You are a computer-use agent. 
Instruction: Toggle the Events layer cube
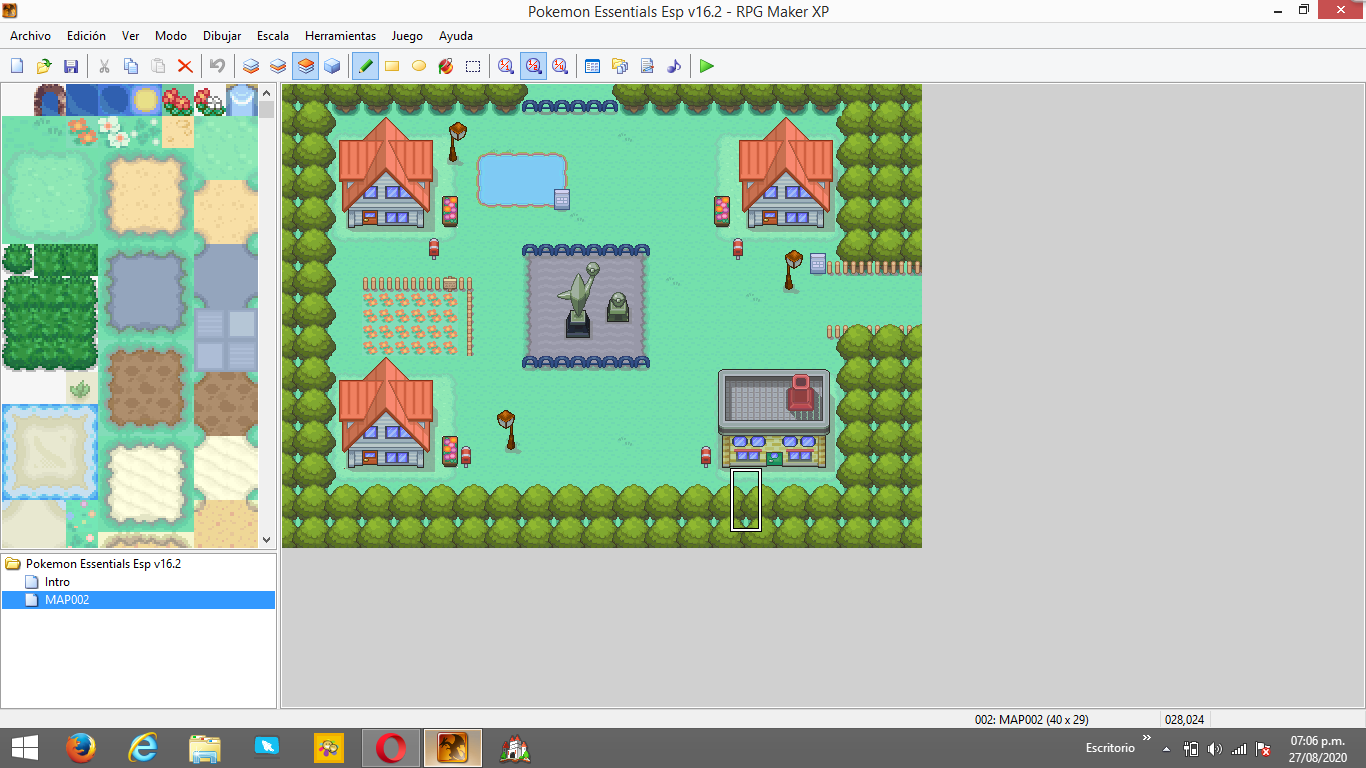(x=332, y=66)
